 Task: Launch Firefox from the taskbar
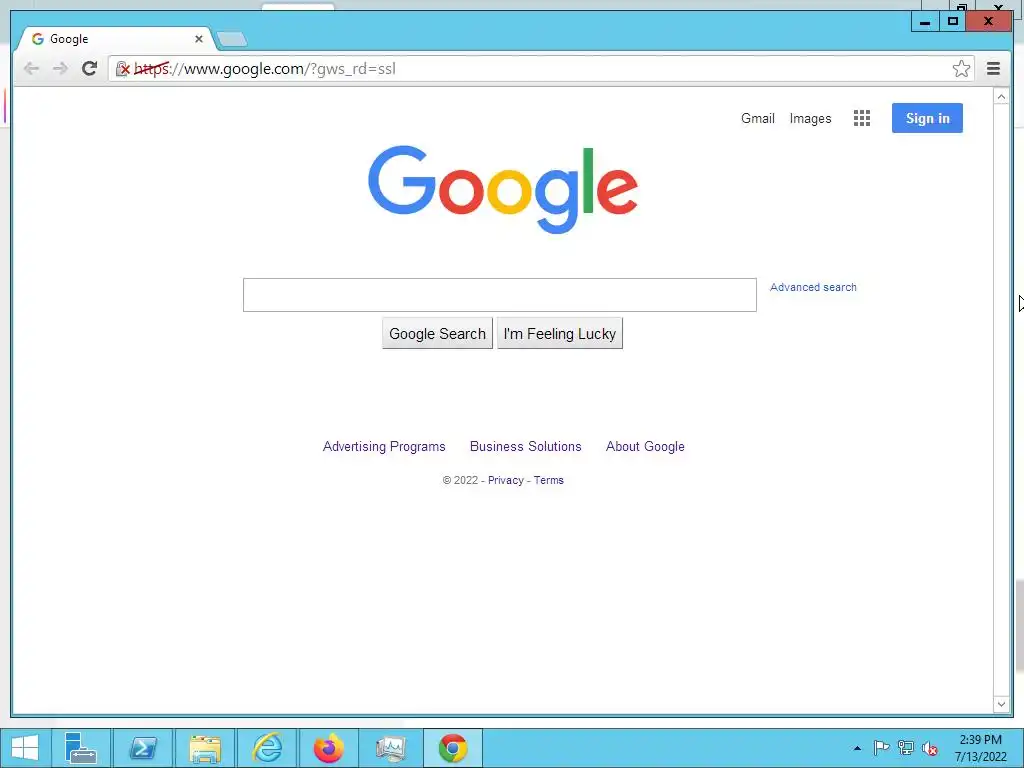328,748
